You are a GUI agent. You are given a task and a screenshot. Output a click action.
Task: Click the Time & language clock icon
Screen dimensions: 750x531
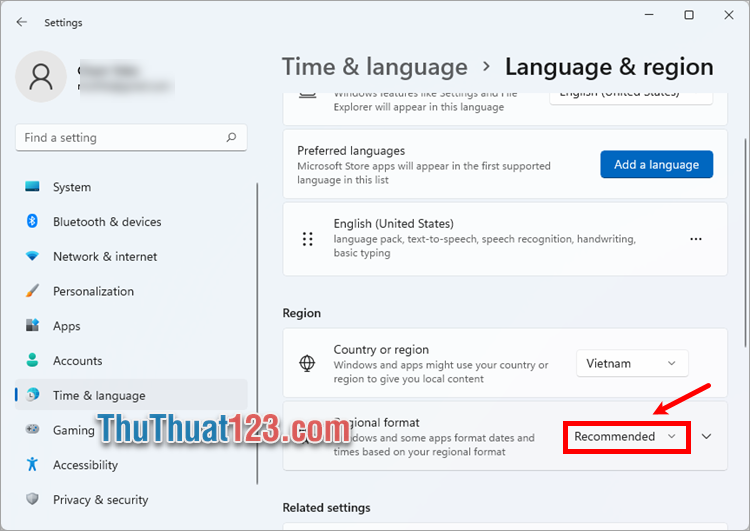[33, 395]
